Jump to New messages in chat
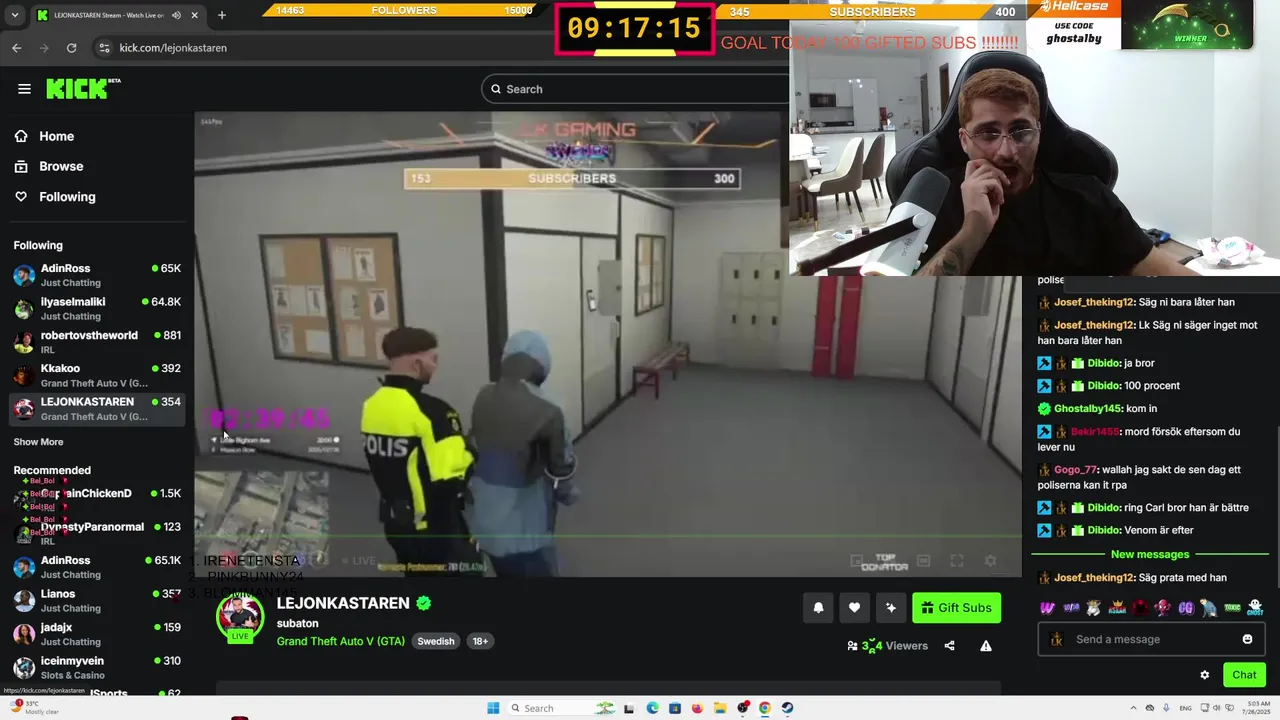This screenshot has width=1280, height=720. (1150, 554)
